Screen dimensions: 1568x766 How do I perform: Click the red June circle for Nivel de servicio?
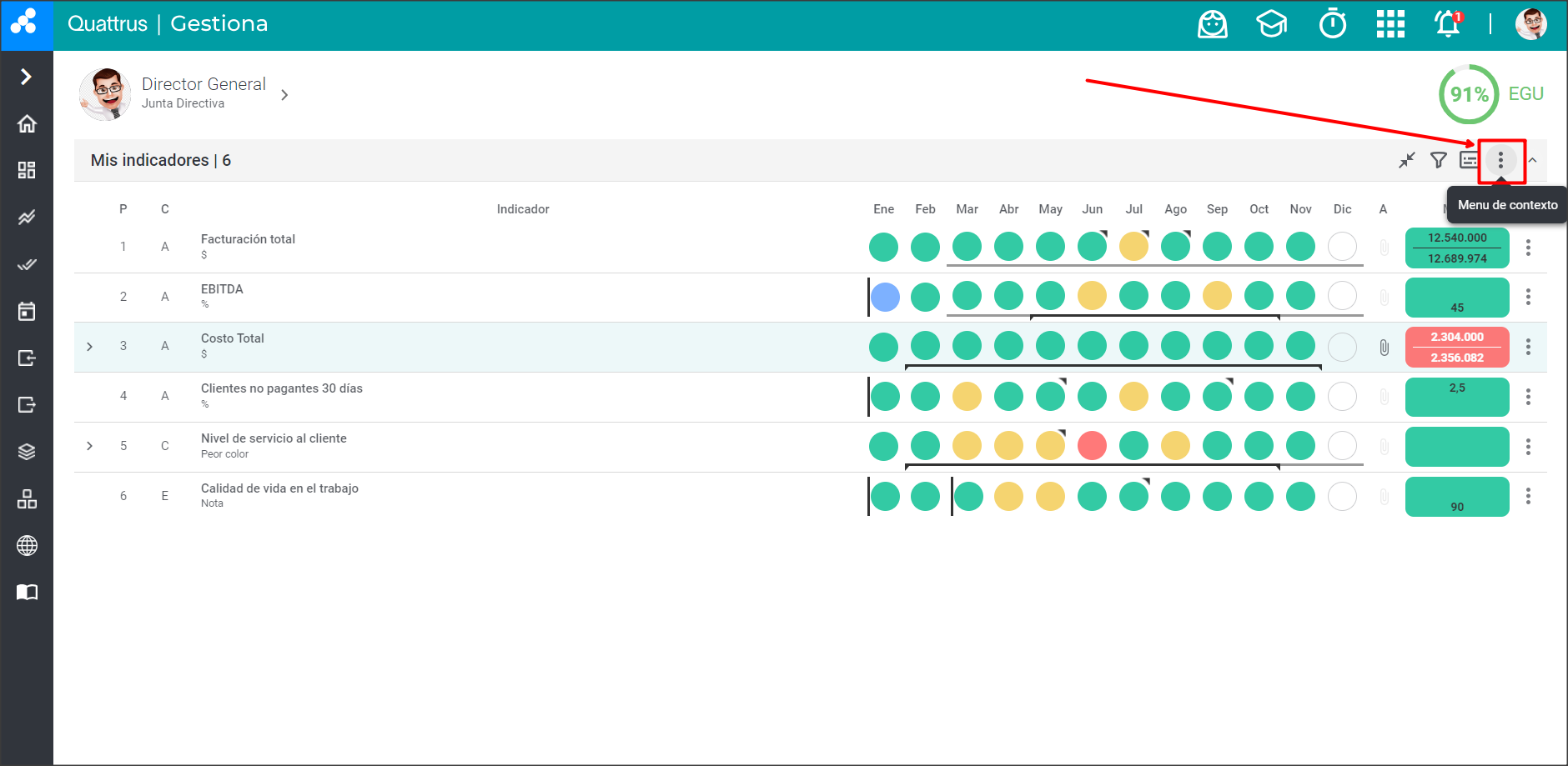(x=1092, y=446)
